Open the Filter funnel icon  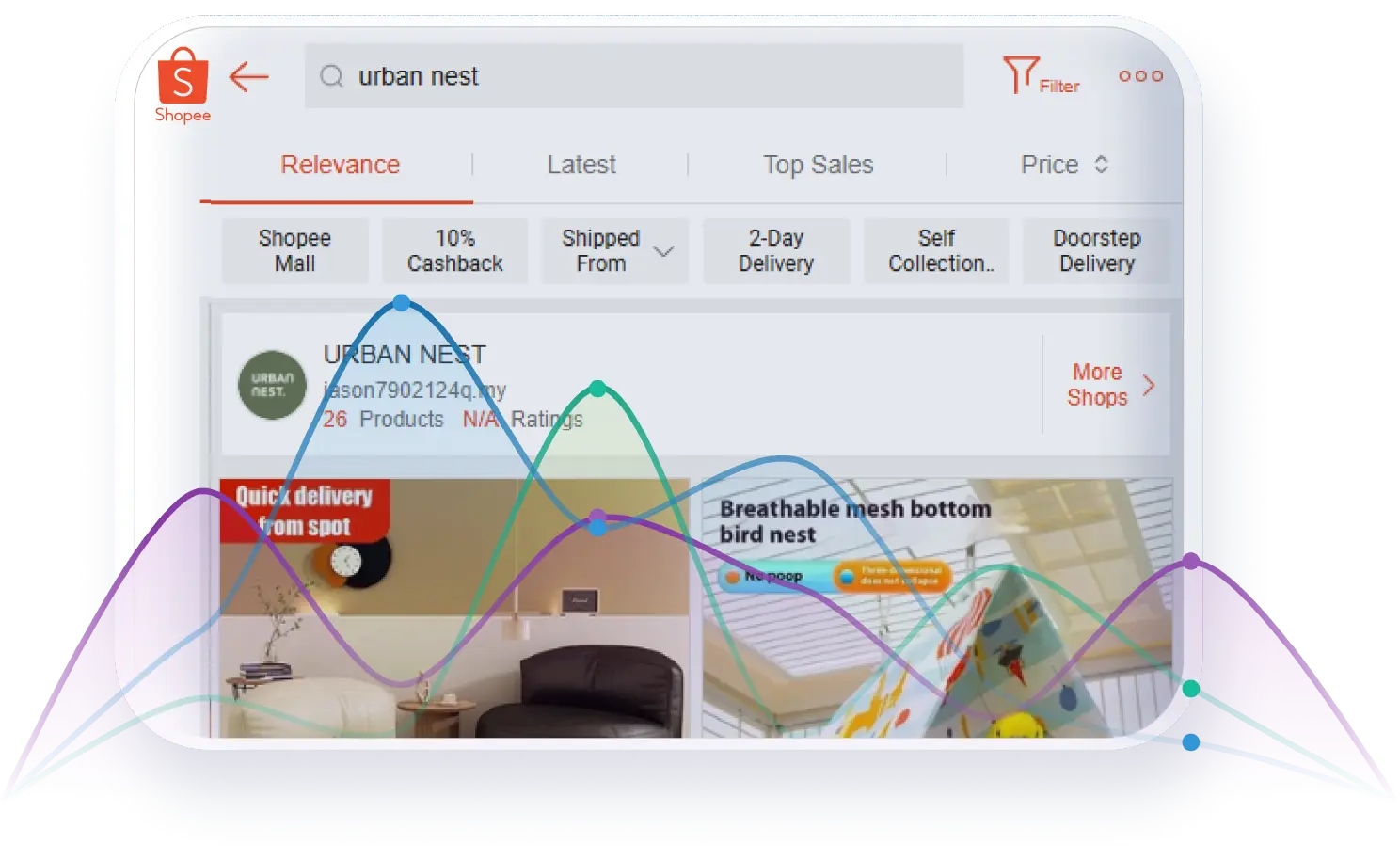click(1020, 74)
